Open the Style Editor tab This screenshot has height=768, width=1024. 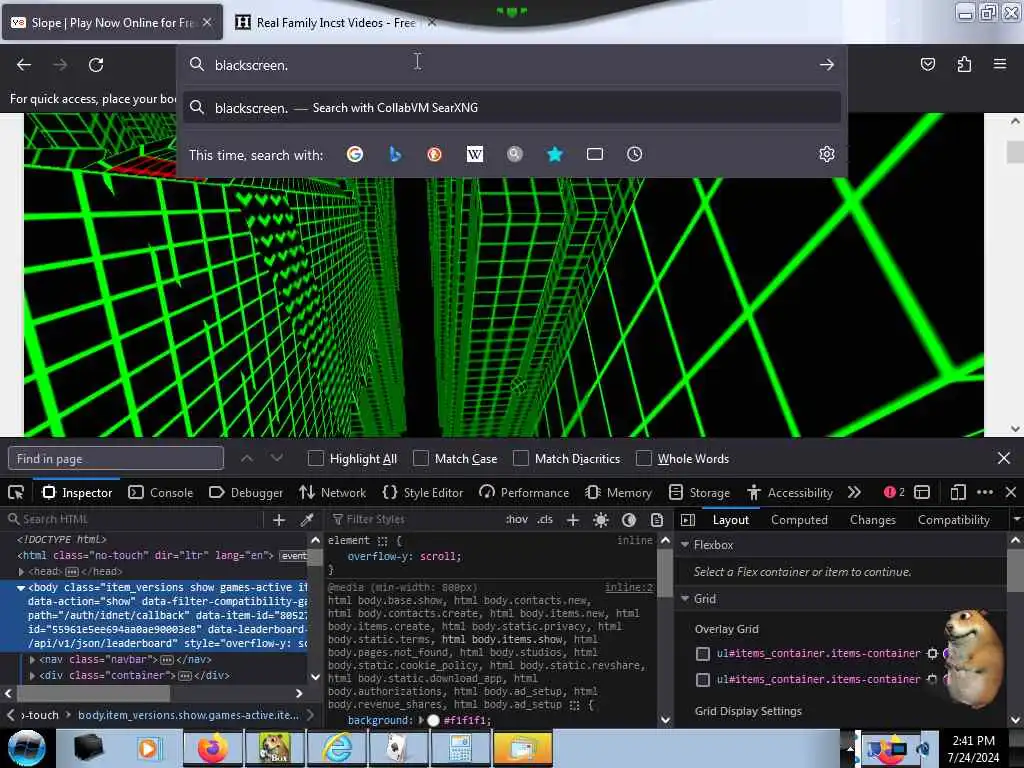pyautogui.click(x=423, y=492)
